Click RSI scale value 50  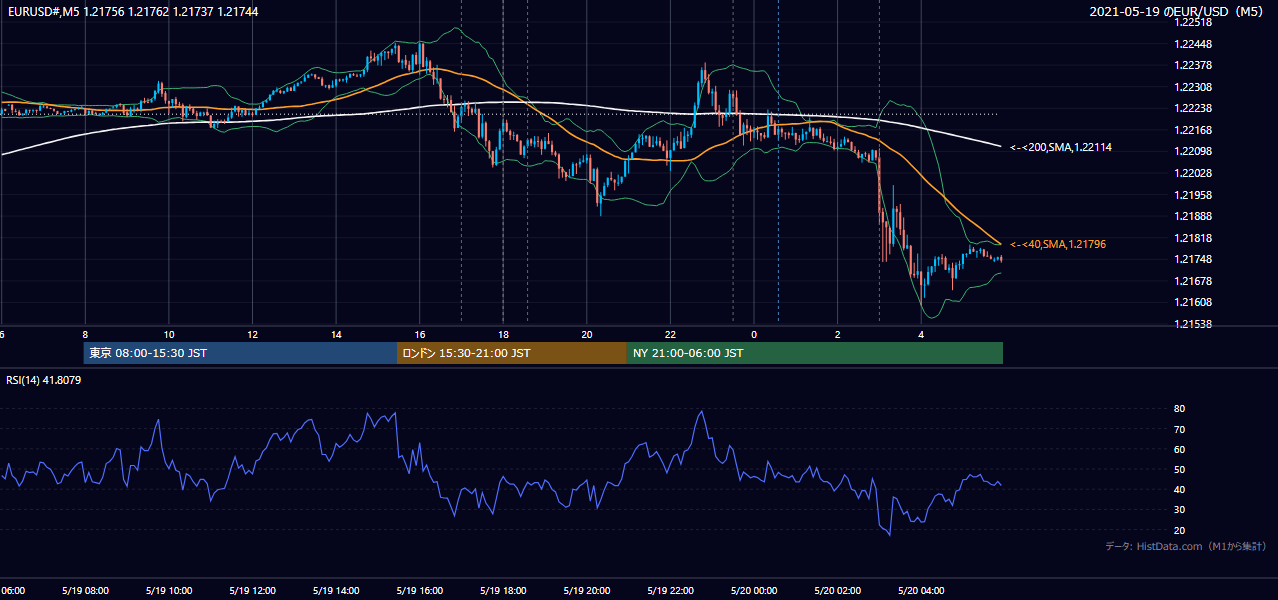tap(1180, 469)
